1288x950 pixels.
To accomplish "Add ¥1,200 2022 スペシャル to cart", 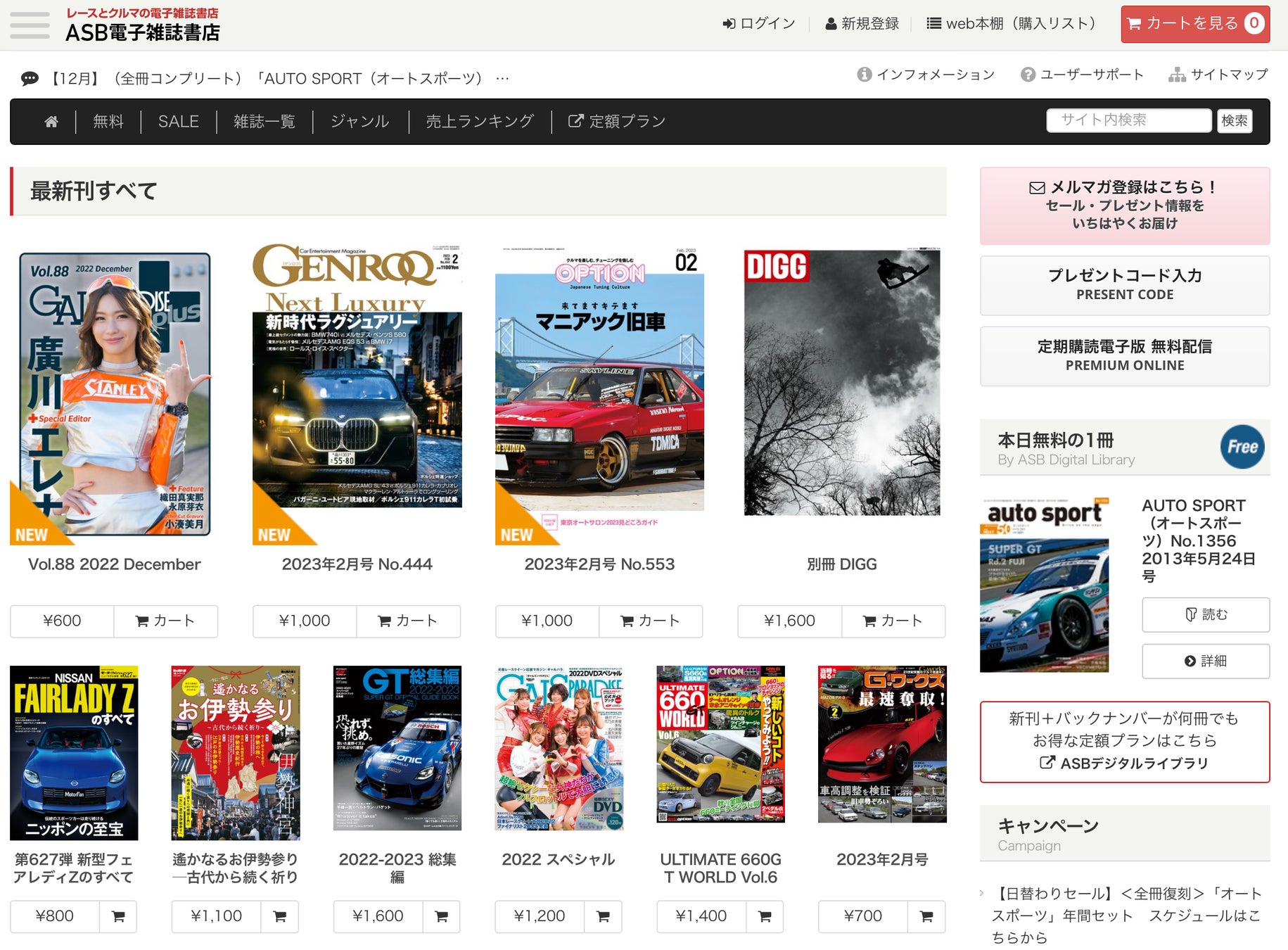I will [x=604, y=916].
